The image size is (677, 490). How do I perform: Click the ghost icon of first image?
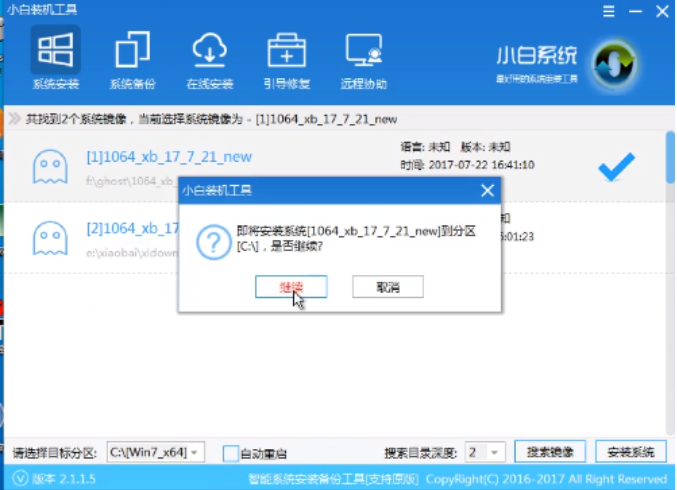click(50, 167)
